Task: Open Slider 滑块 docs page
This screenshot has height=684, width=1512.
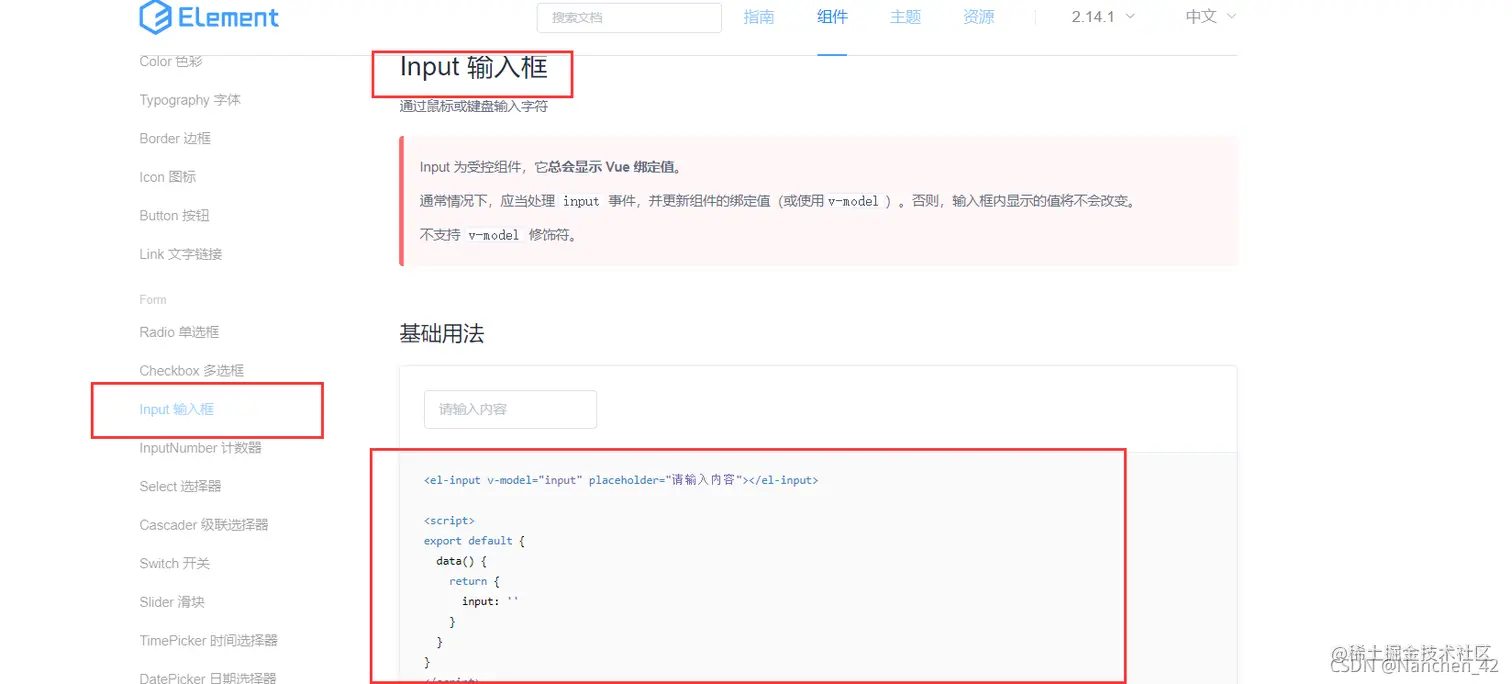Action: tap(172, 602)
